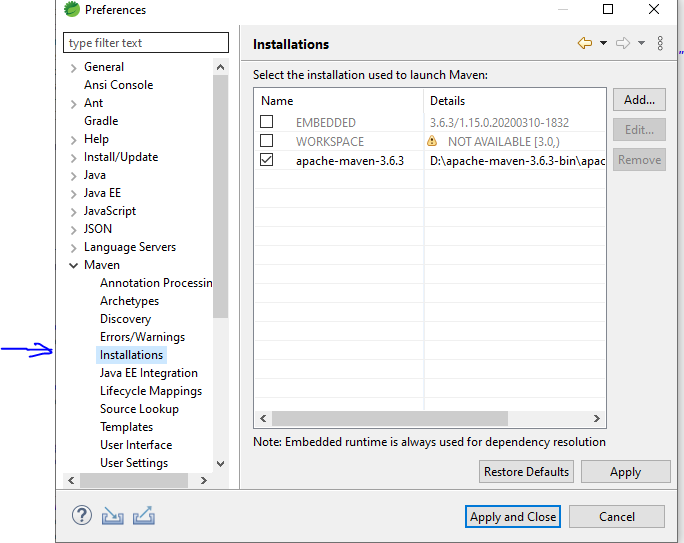Click the installations table horizontal scrollbar thumb

point(390,419)
